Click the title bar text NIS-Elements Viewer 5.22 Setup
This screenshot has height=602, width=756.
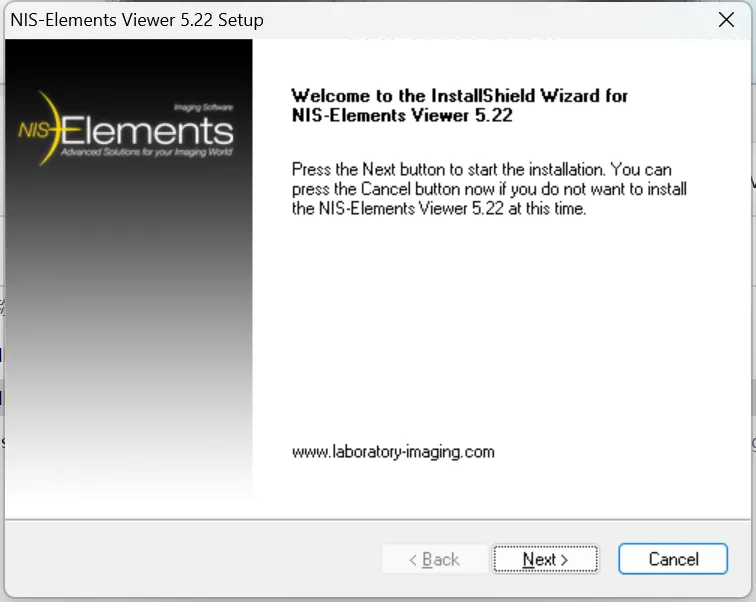pos(137,20)
